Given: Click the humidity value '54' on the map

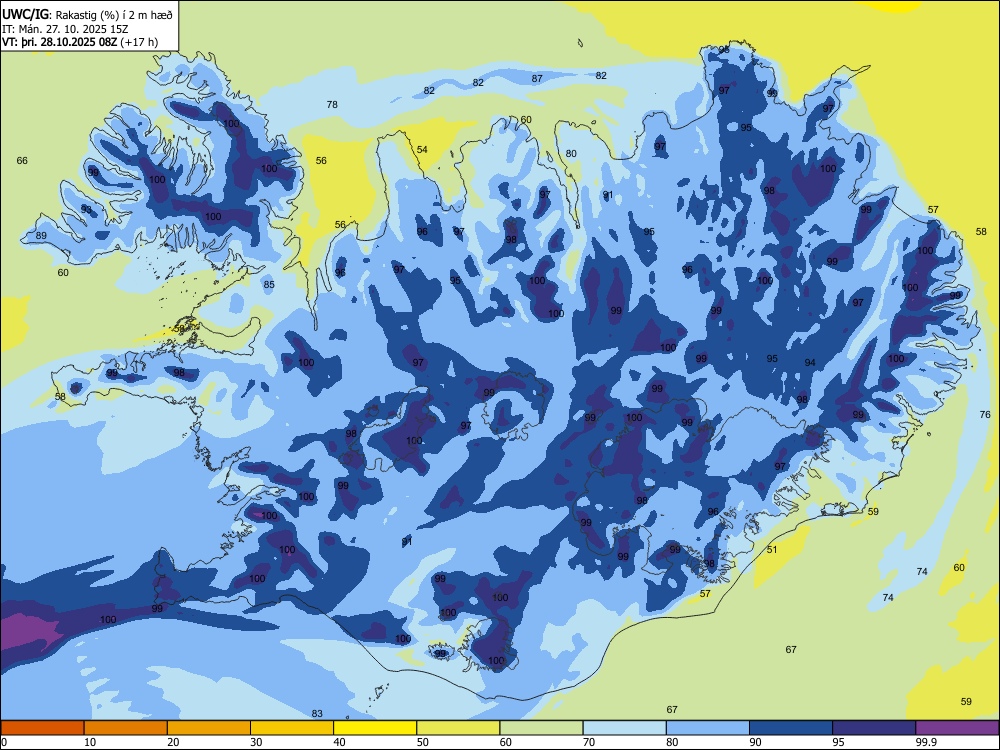Looking at the screenshot, I should point(422,150).
